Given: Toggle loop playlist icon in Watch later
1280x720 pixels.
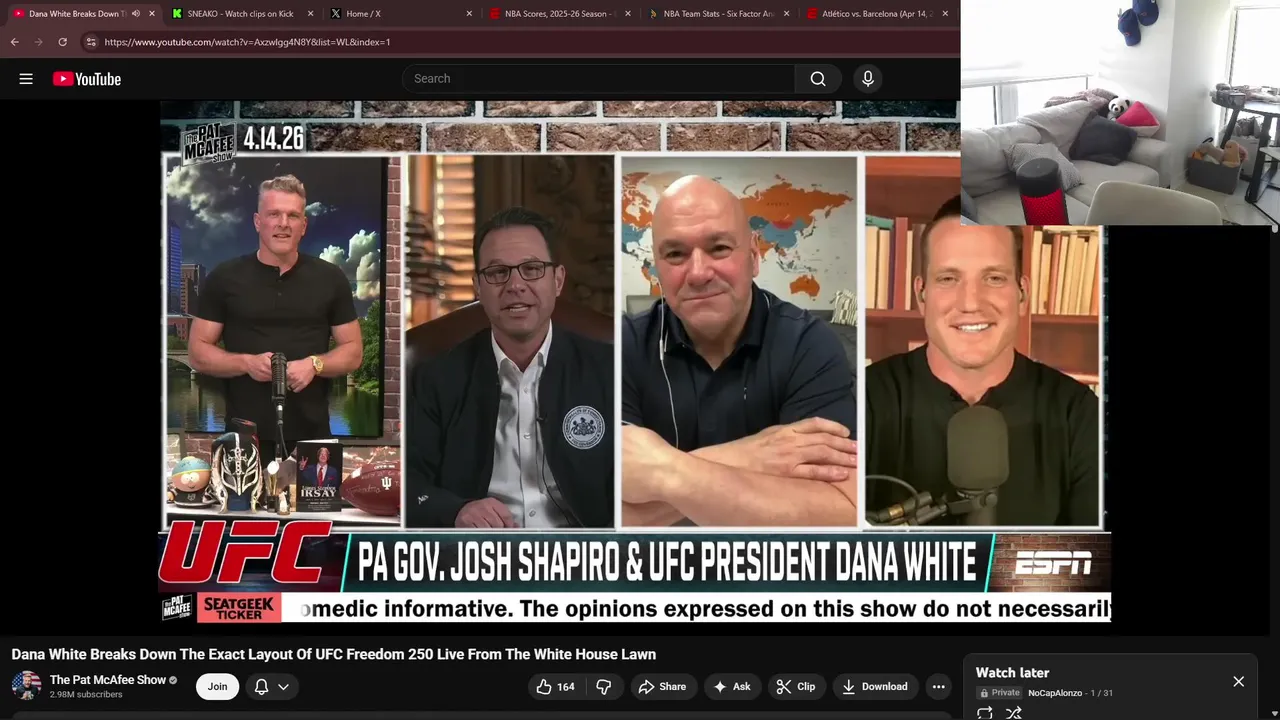Looking at the screenshot, I should pyautogui.click(x=985, y=713).
